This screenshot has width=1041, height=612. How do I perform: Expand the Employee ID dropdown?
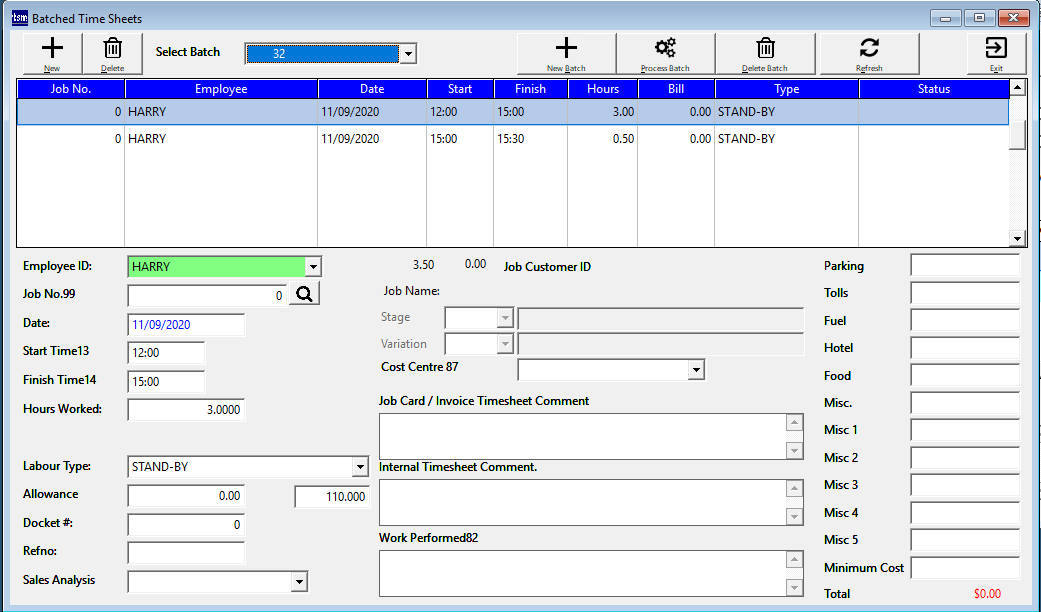point(313,266)
